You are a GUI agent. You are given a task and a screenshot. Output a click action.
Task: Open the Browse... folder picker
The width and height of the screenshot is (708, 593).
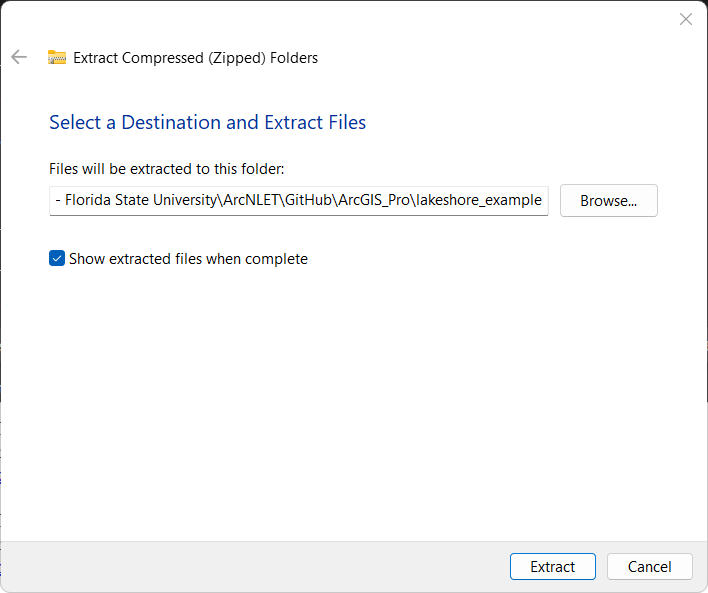tap(609, 201)
